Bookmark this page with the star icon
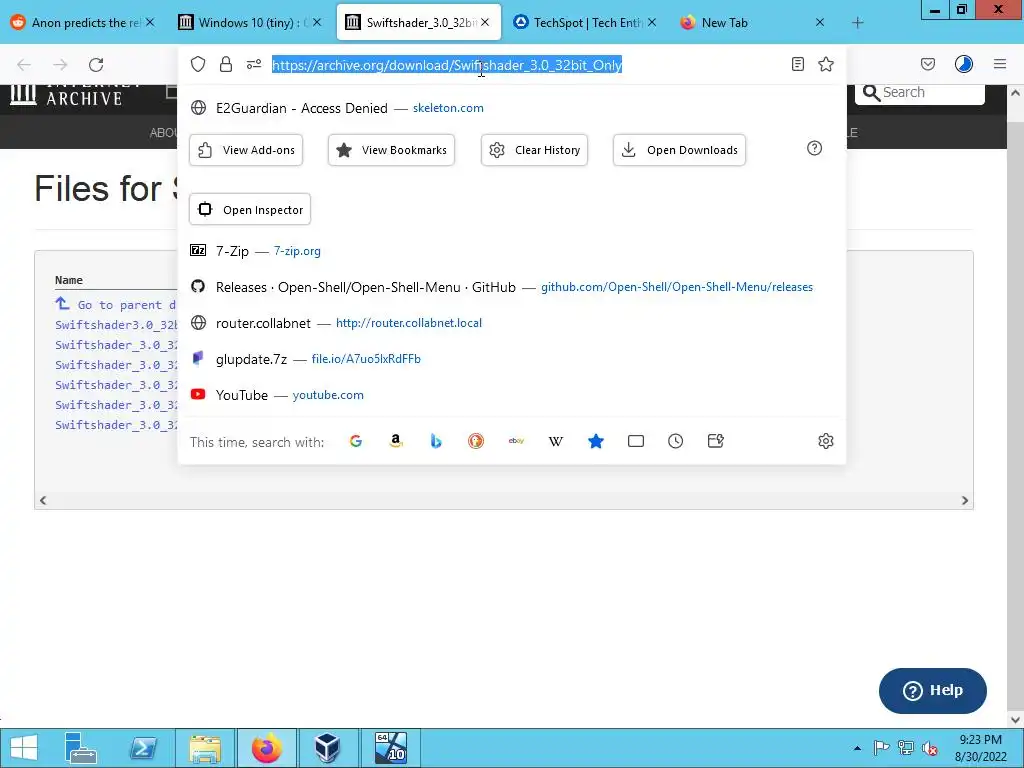The width and height of the screenshot is (1024, 768). [826, 64]
